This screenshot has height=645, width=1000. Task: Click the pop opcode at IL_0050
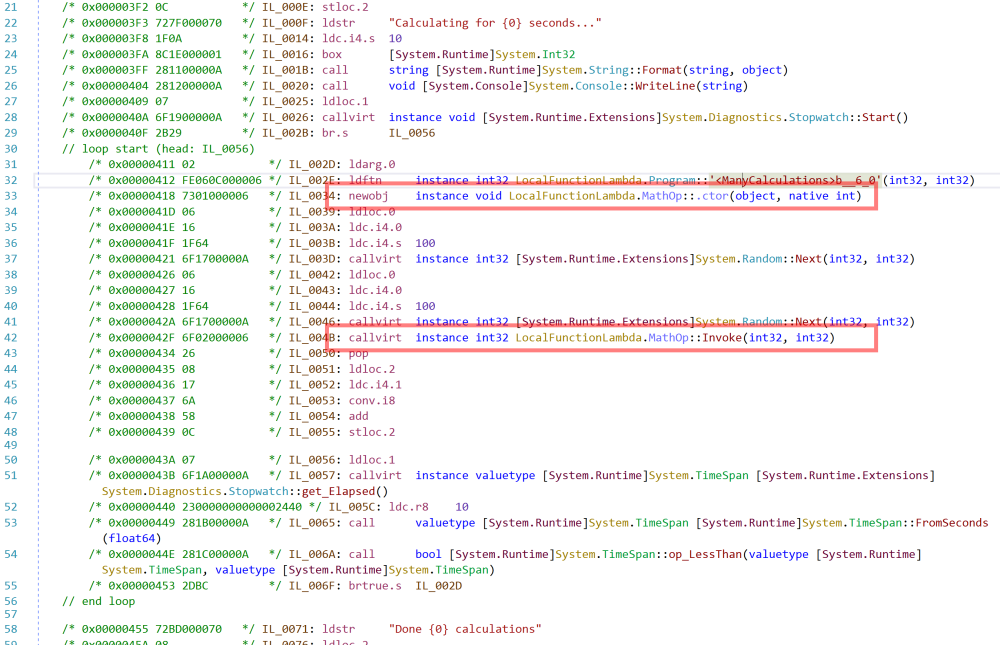(358, 353)
